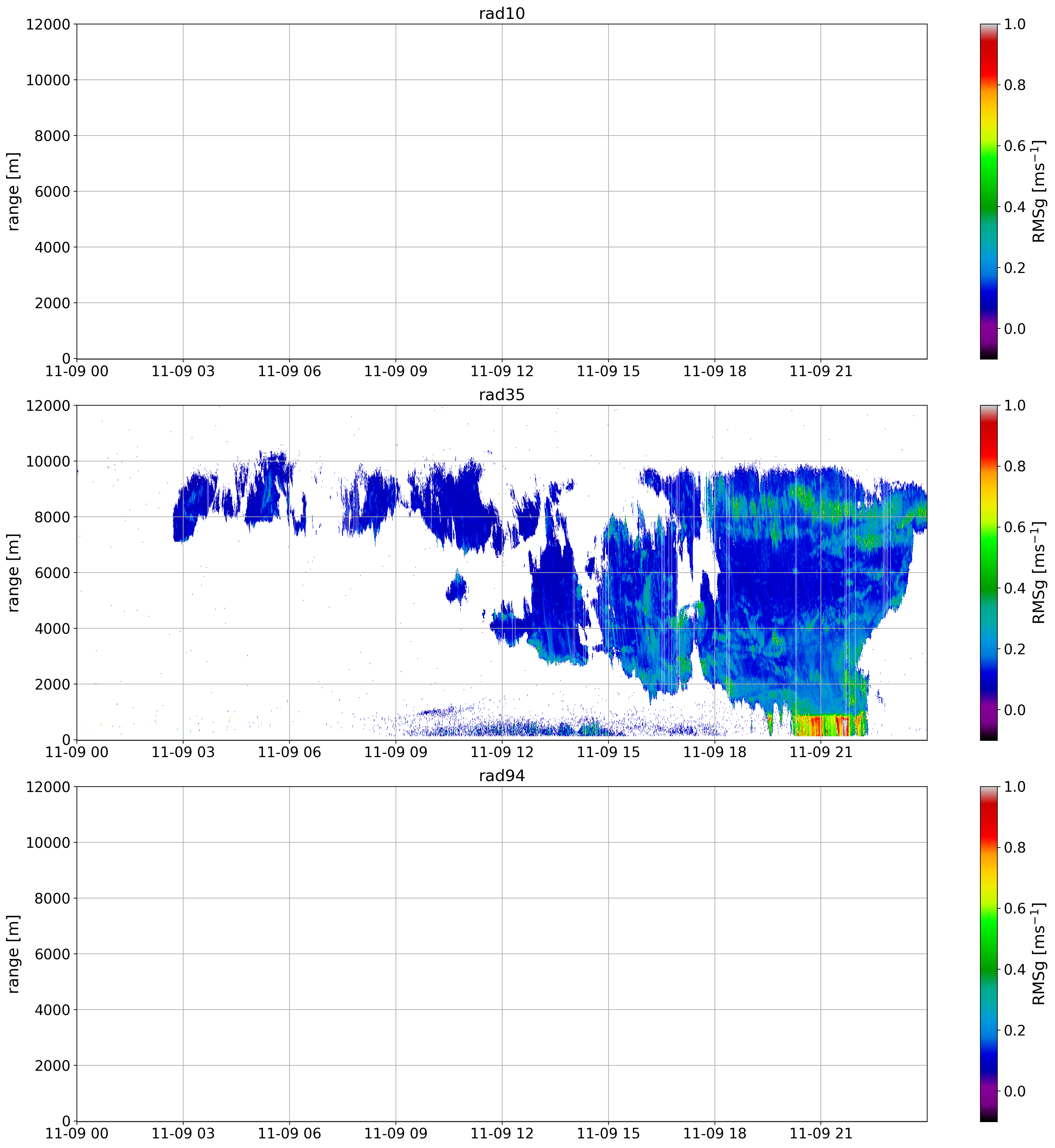The image size is (1055, 1148).
Task: Click the rad10 colorbar RMSg label
Action: (1039, 191)
